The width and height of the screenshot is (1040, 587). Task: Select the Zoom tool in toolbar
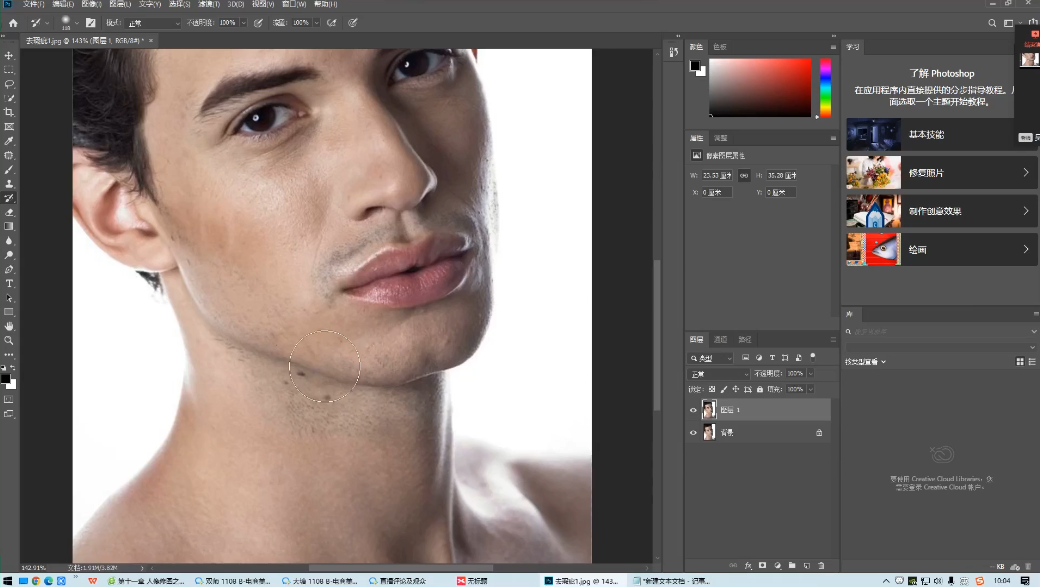[x=9, y=340]
